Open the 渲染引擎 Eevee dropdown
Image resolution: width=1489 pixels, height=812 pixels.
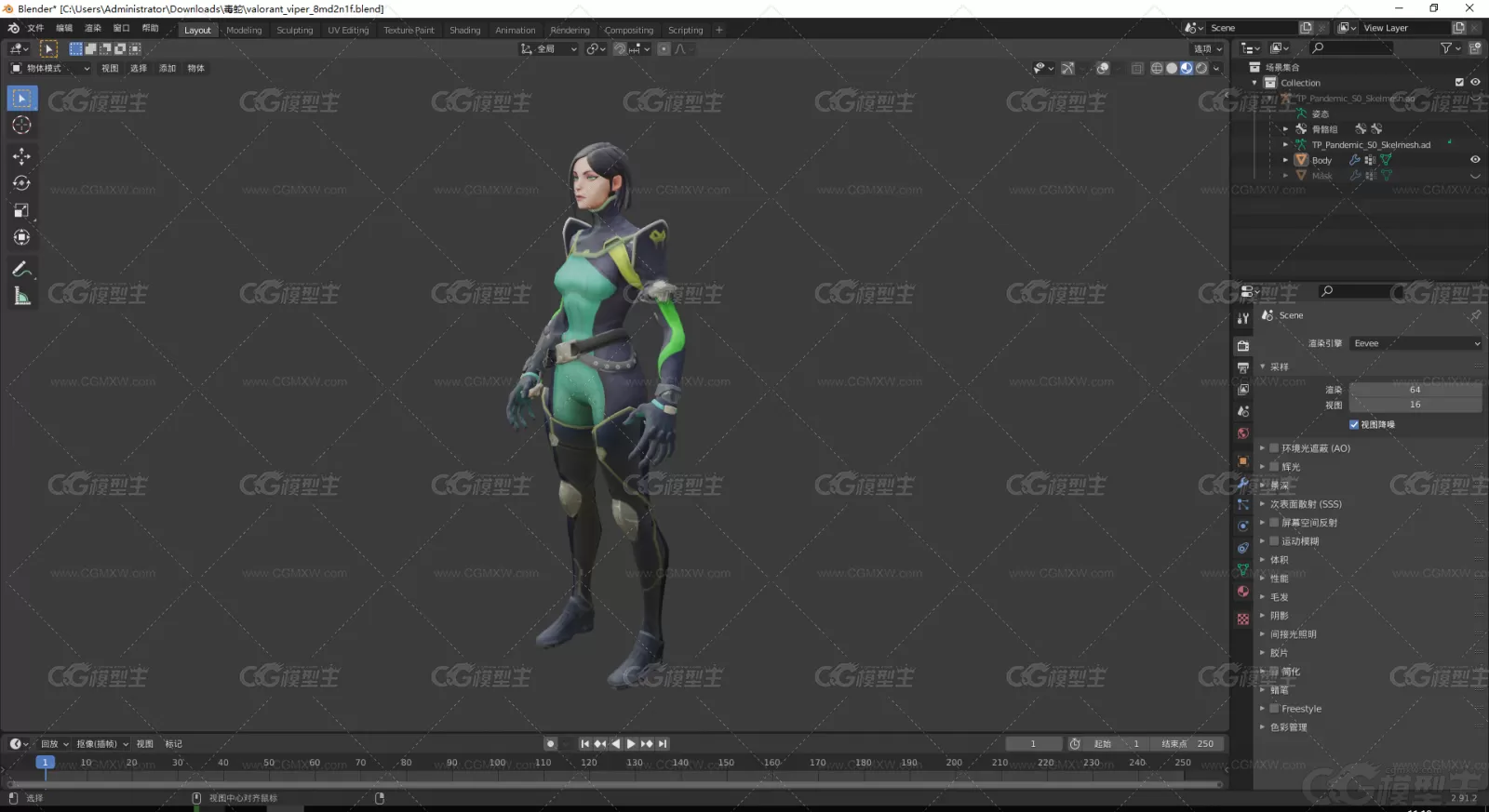point(1415,344)
